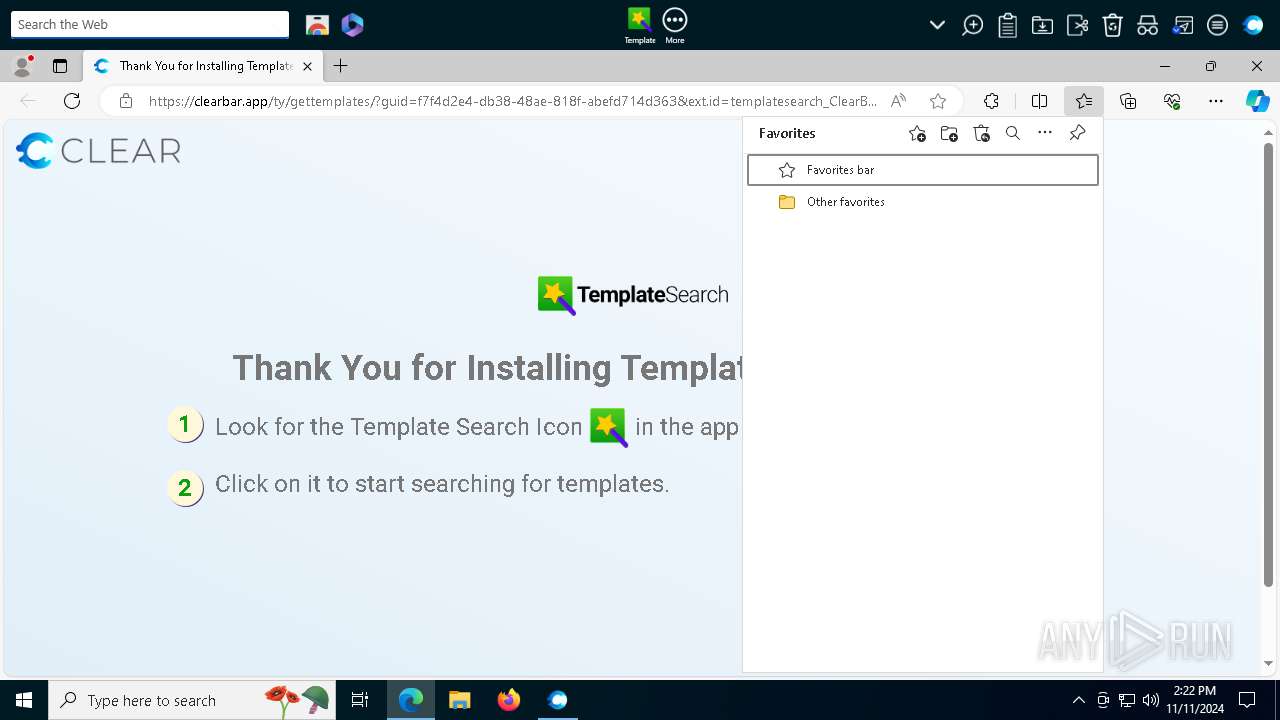Open the Copilot-style purple icon in Clear bar
Image resolution: width=1280 pixels, height=720 pixels.
coord(352,25)
